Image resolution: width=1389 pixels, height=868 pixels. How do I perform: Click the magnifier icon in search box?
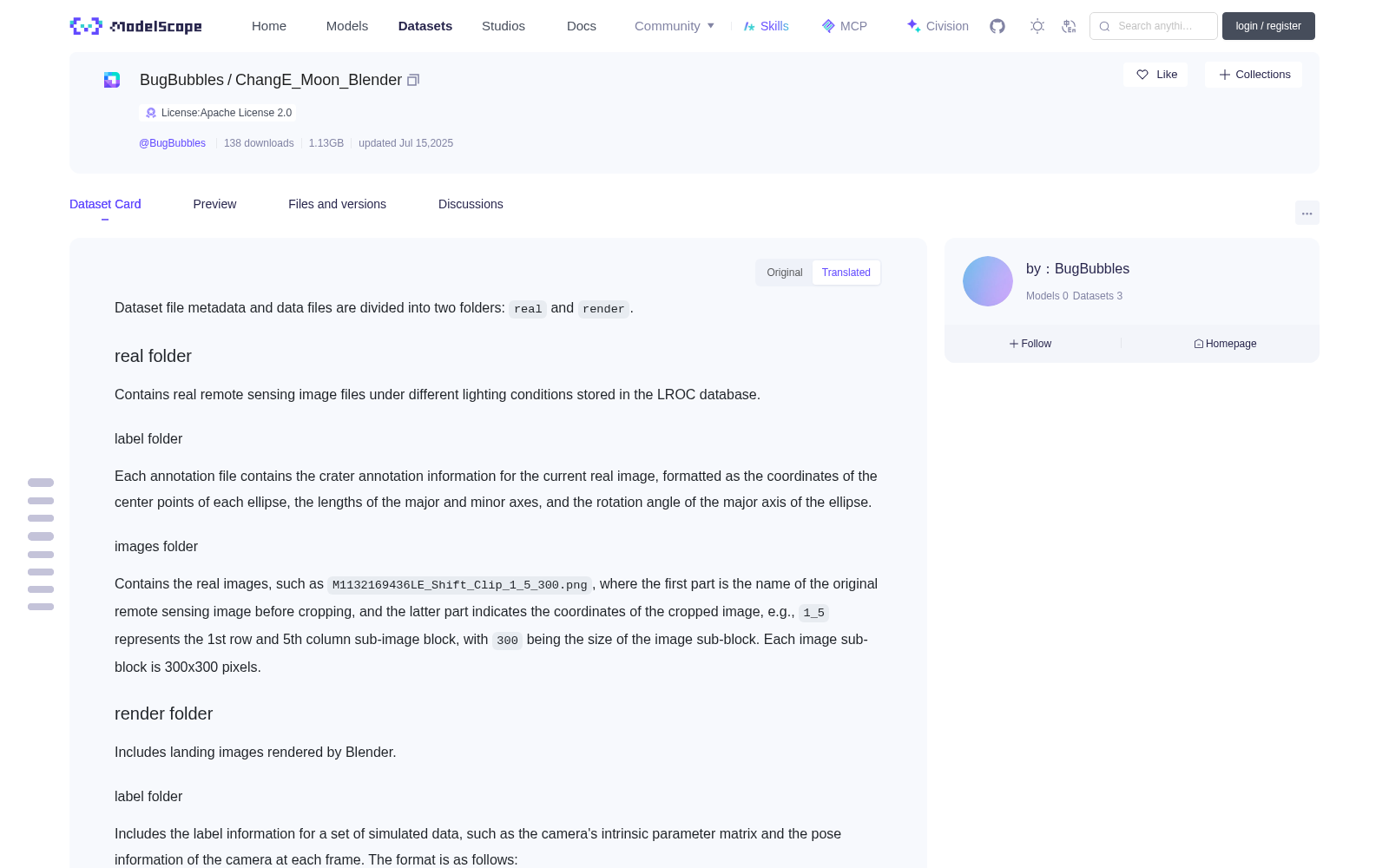[1104, 26]
